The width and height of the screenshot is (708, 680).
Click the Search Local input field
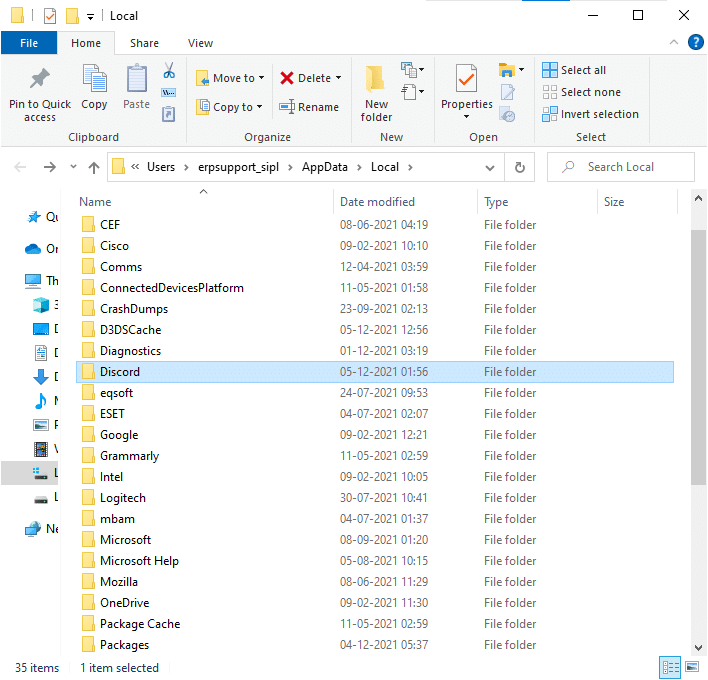coord(621,168)
